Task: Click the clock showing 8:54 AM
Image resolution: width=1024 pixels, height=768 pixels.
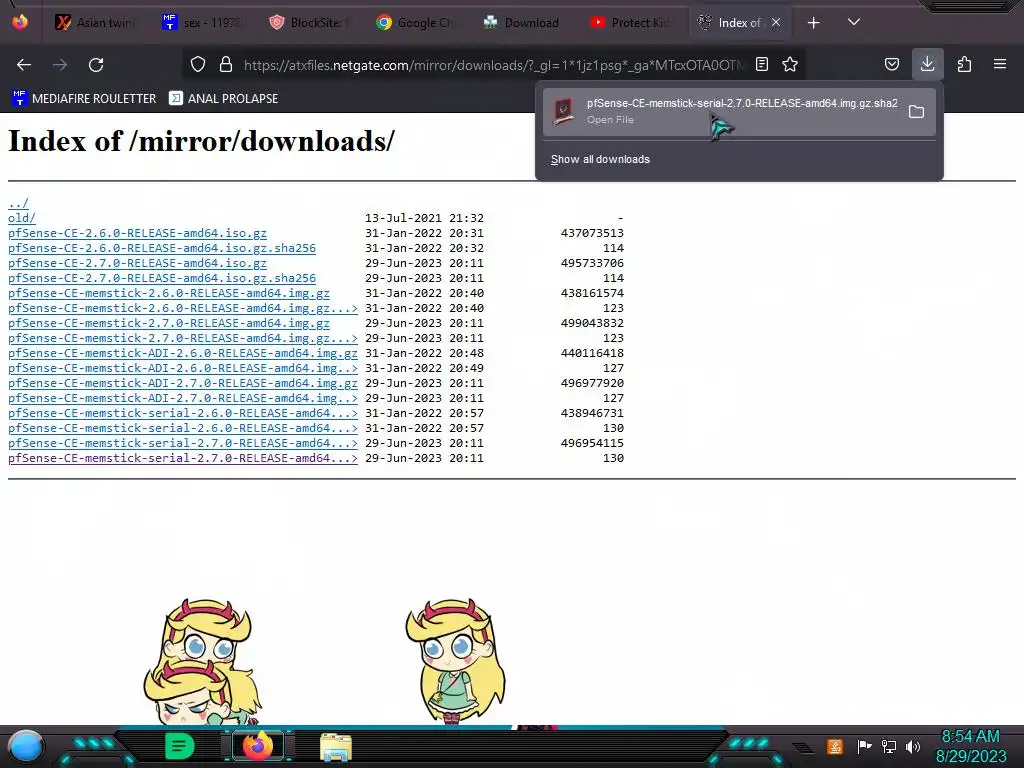Action: (x=970, y=737)
